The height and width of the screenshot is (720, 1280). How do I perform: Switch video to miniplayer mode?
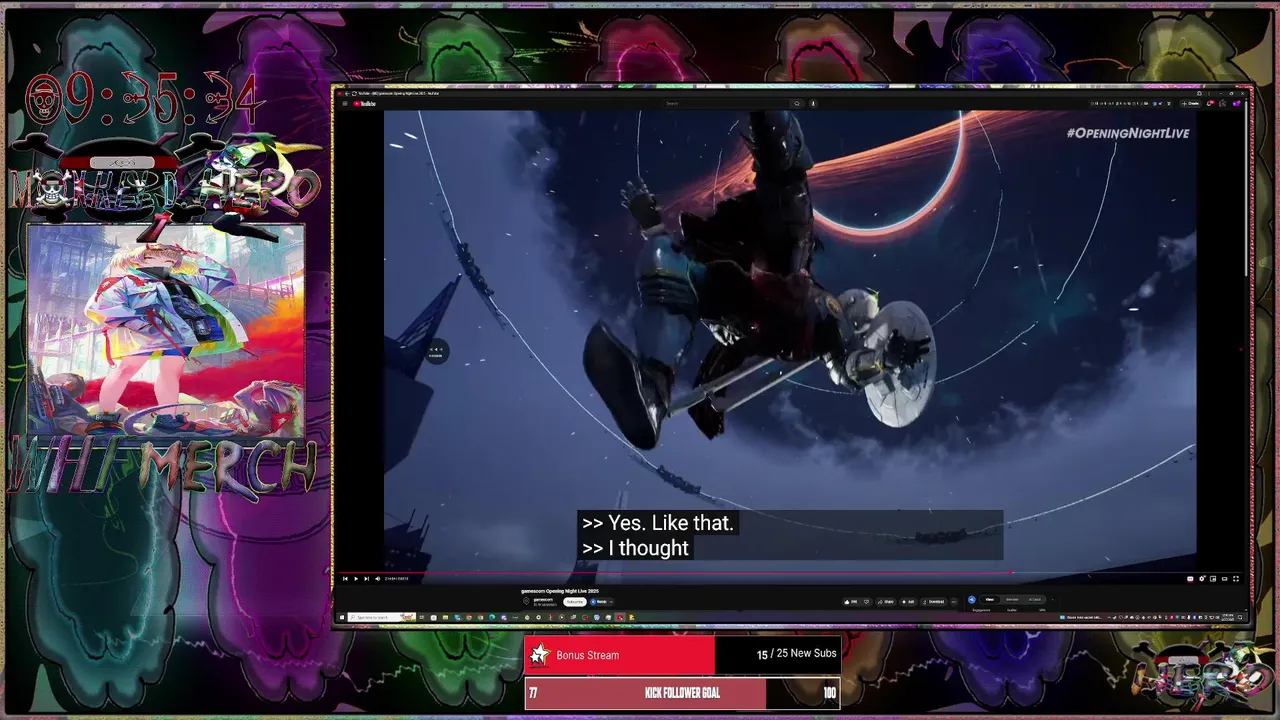[1213, 579]
